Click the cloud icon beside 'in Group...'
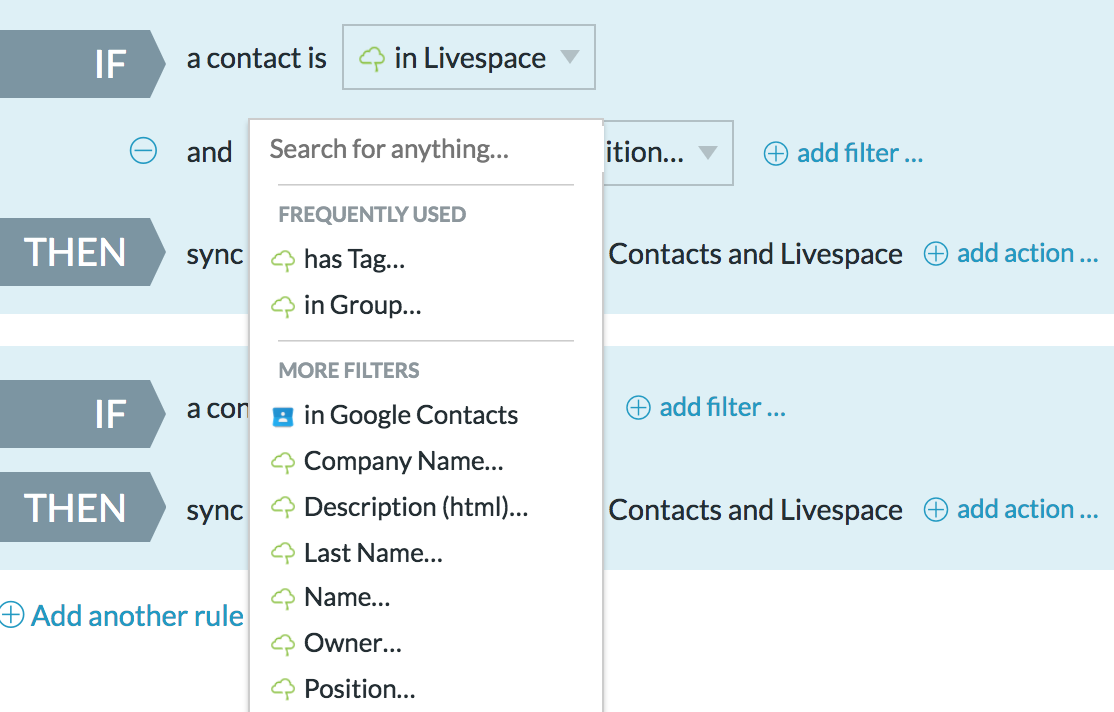This screenshot has width=1114, height=712. click(283, 307)
